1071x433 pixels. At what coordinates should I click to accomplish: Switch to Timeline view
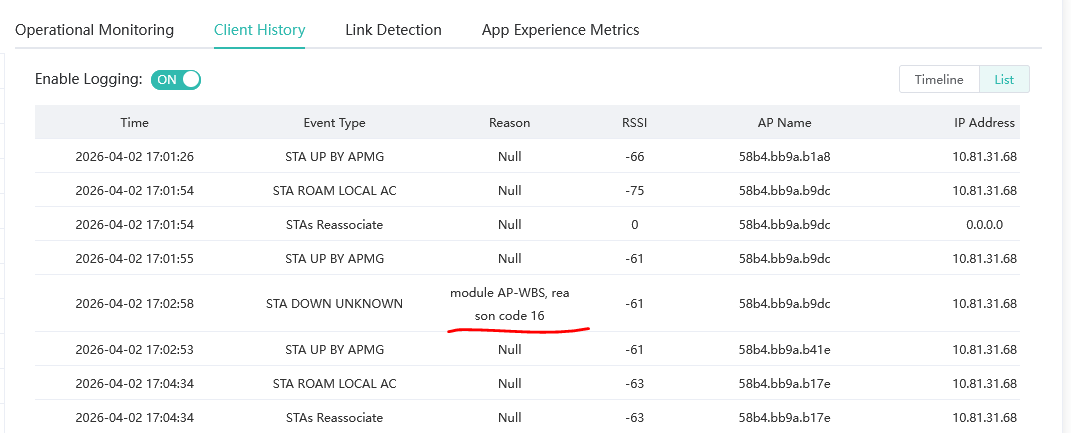point(939,80)
